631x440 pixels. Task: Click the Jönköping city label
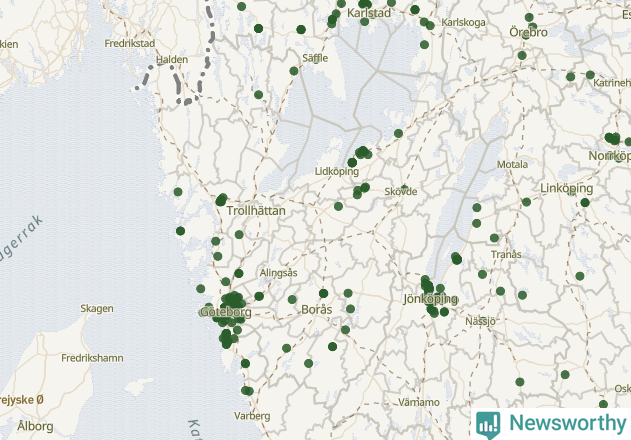pos(430,299)
